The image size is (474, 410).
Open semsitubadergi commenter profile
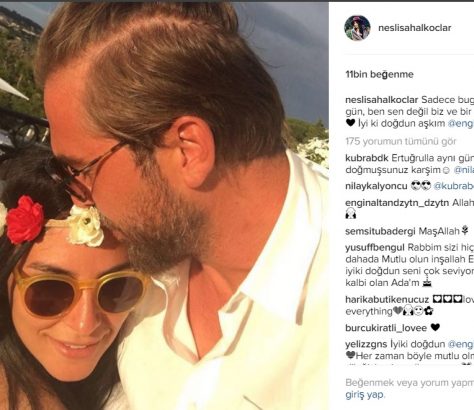380,231
